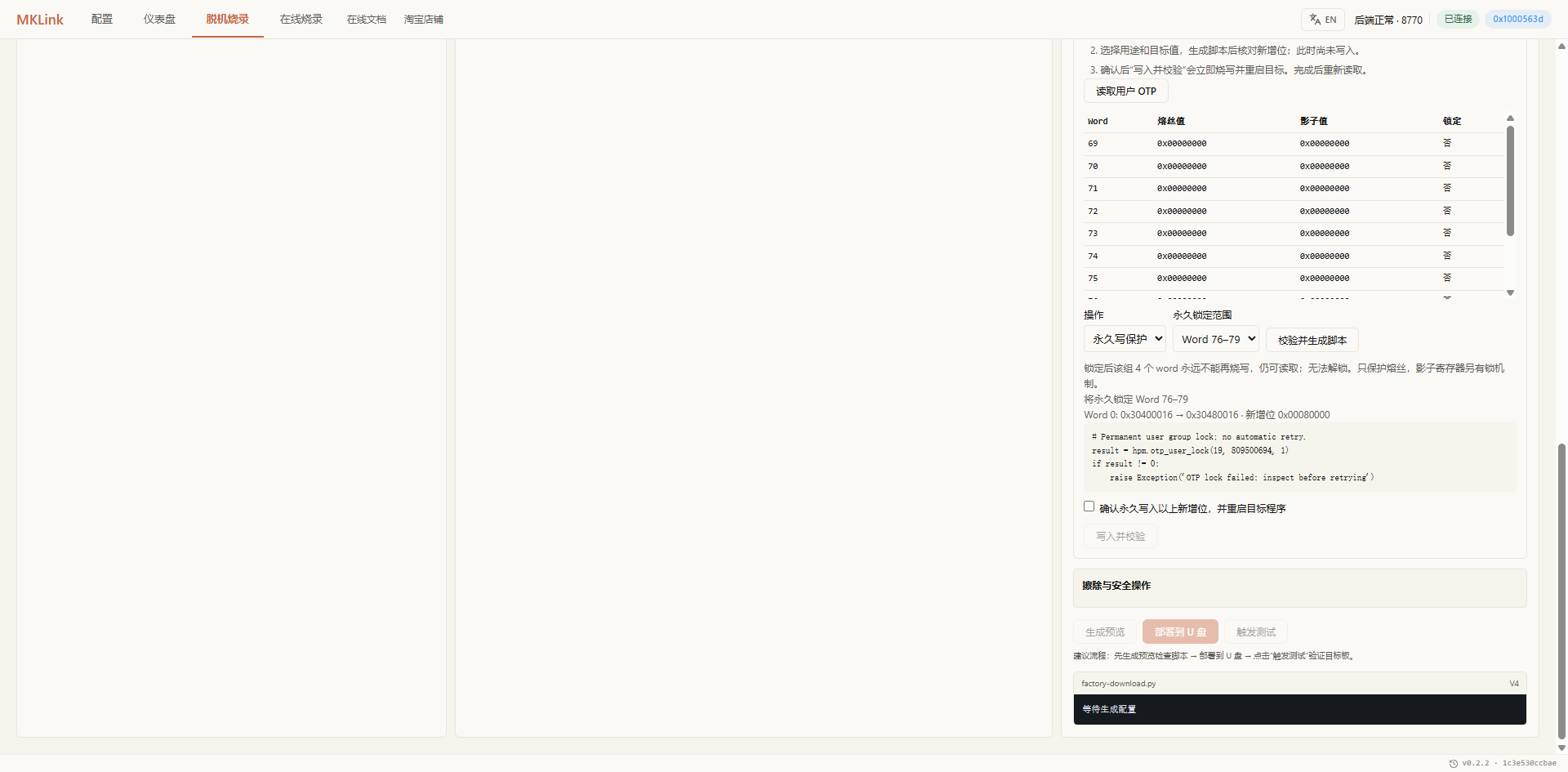The width and height of the screenshot is (1568, 772).
Task: Click the factory-download.py file header
Action: pyautogui.click(x=1300, y=684)
